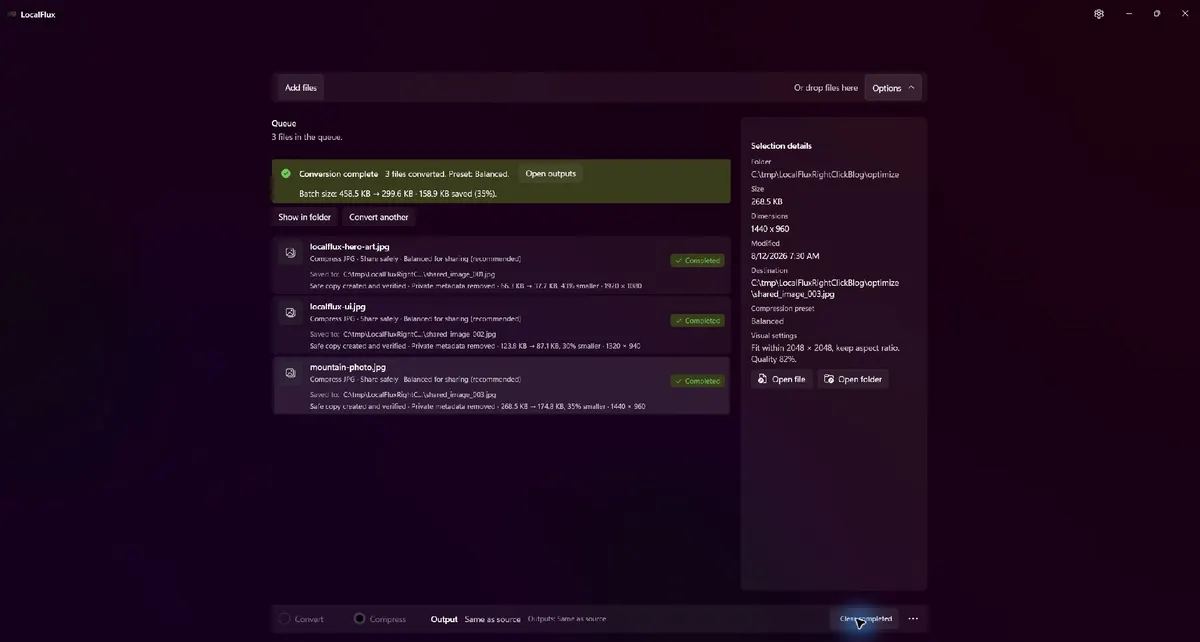1200x642 pixels.
Task: Click the 'Quality 82%' visual settings text
Action: (775, 357)
